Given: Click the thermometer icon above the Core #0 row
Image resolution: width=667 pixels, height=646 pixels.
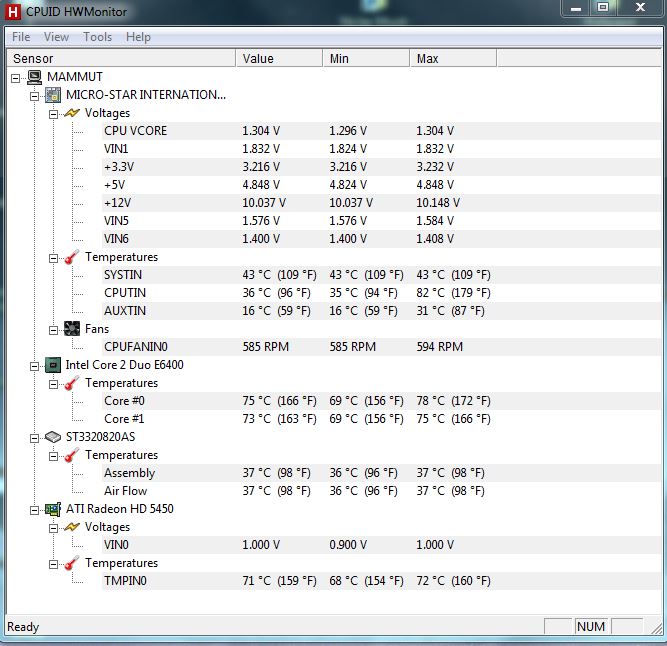Looking at the screenshot, I should pyautogui.click(x=71, y=383).
